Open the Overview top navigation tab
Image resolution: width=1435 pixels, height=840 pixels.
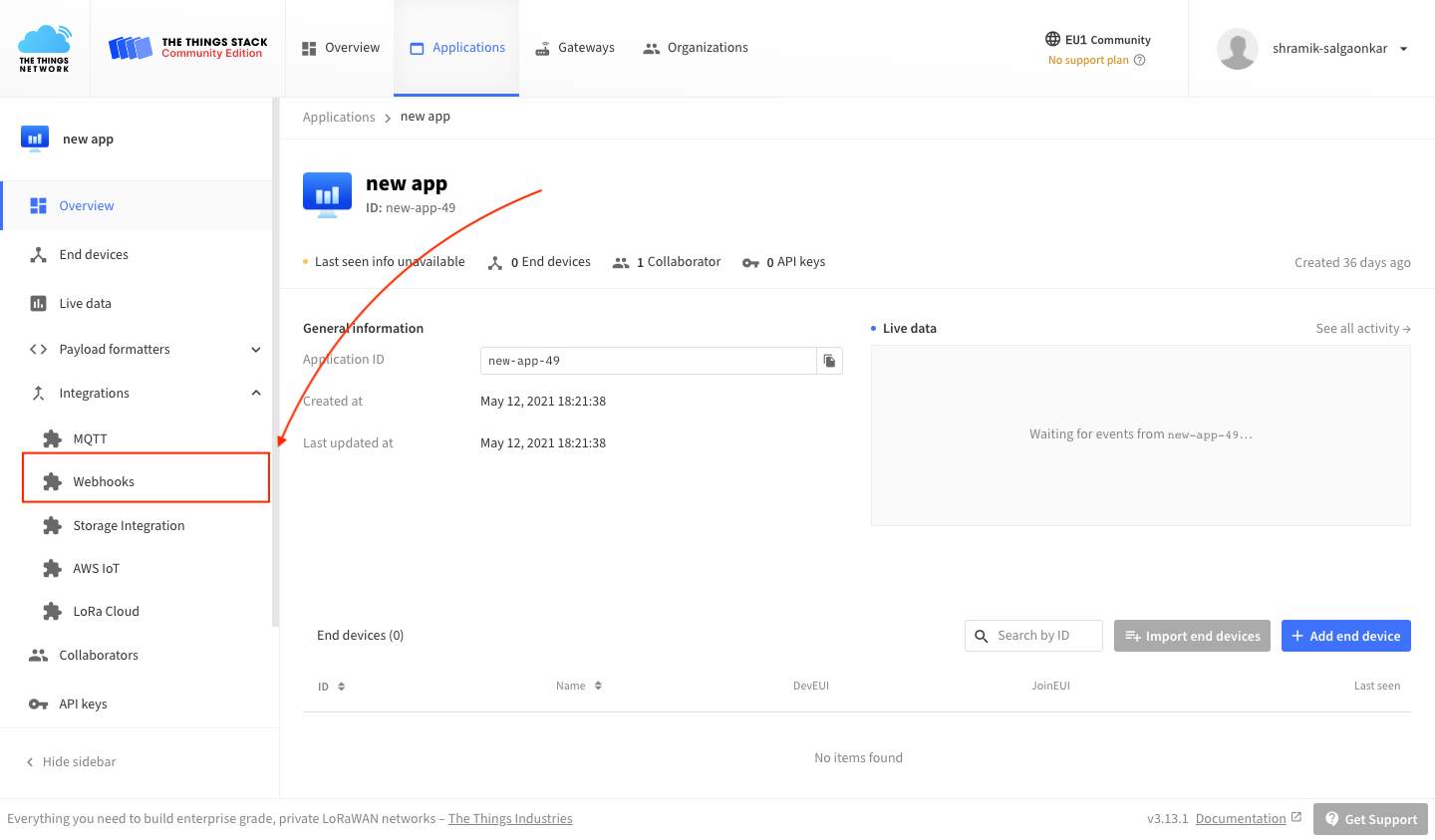point(340,48)
